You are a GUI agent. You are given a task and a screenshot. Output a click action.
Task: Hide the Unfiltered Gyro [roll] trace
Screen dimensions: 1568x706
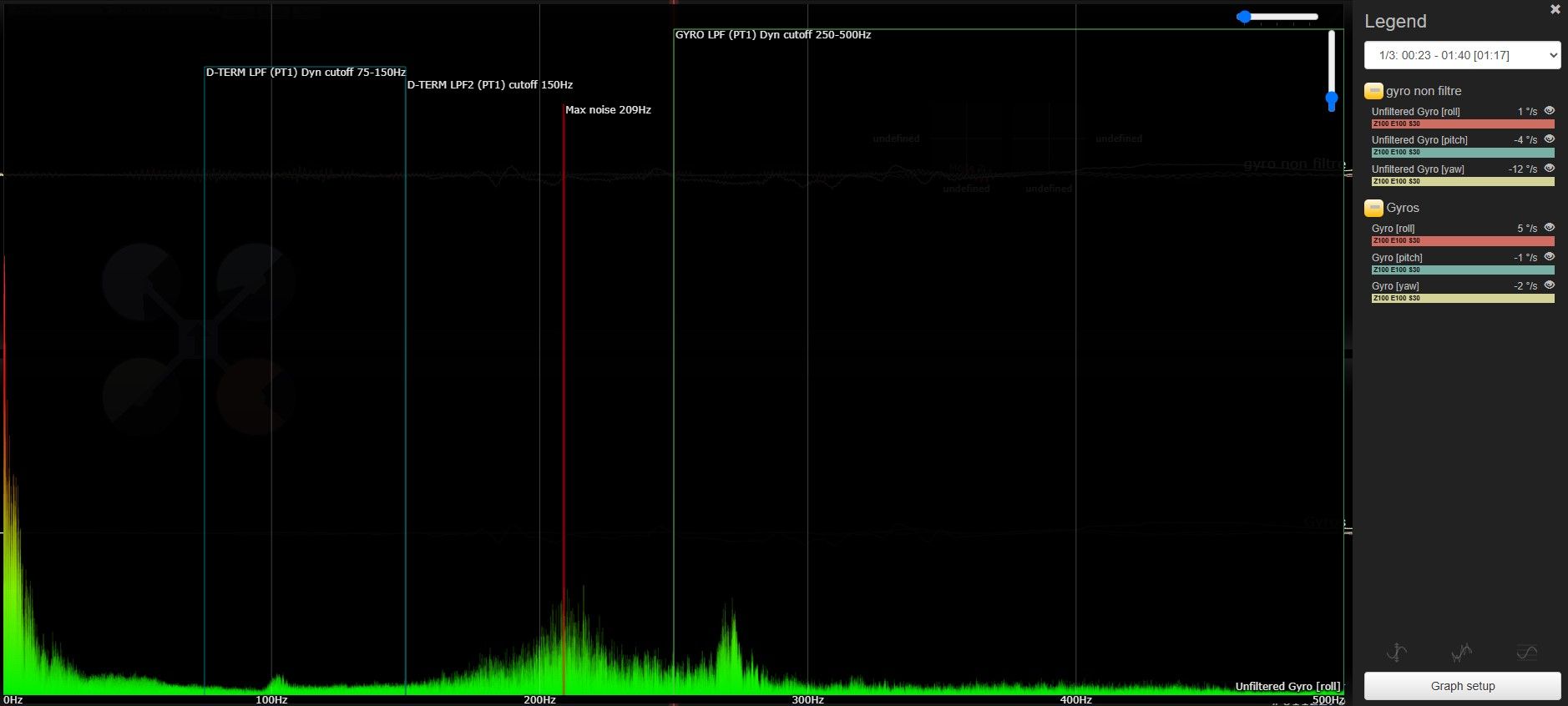click(x=1549, y=111)
